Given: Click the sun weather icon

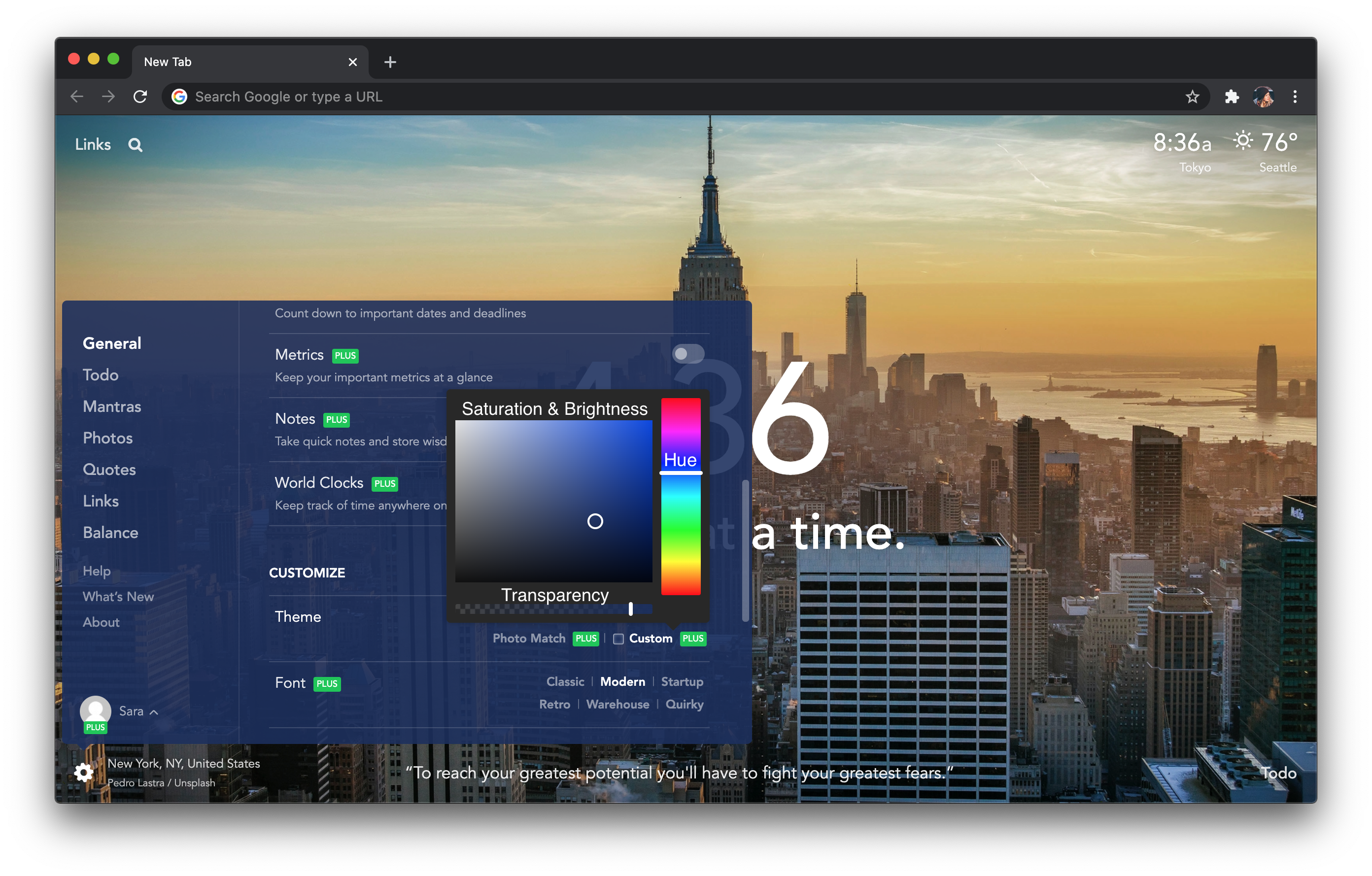Looking at the screenshot, I should 1243,141.
